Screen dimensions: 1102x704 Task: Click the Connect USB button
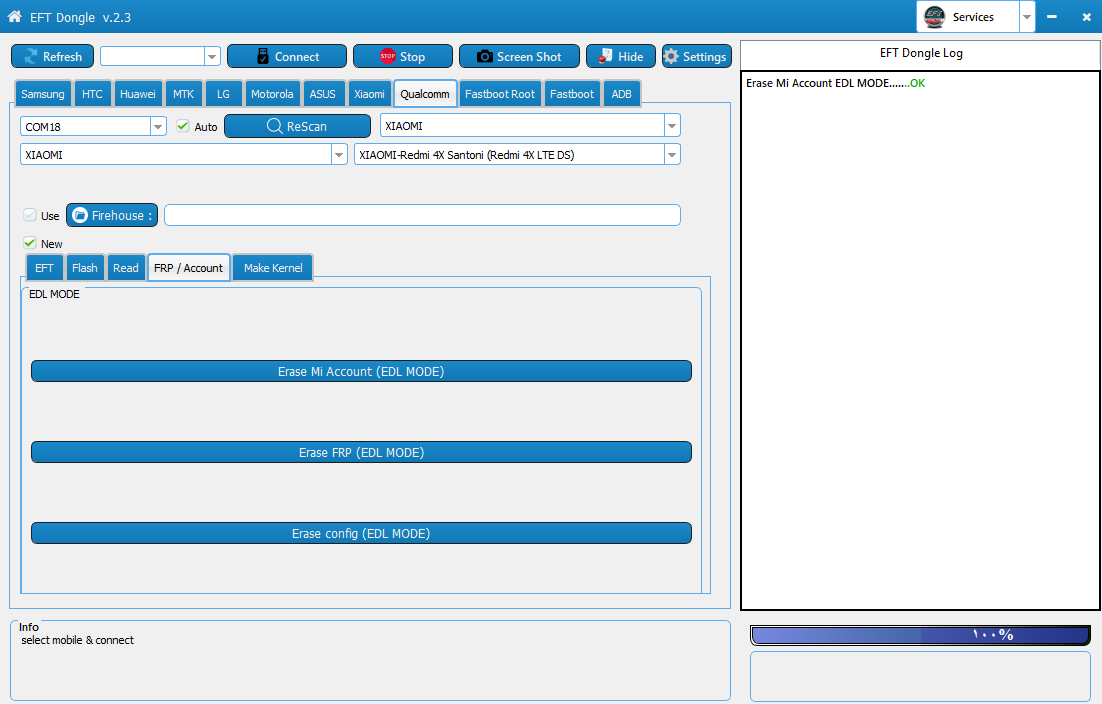(287, 56)
